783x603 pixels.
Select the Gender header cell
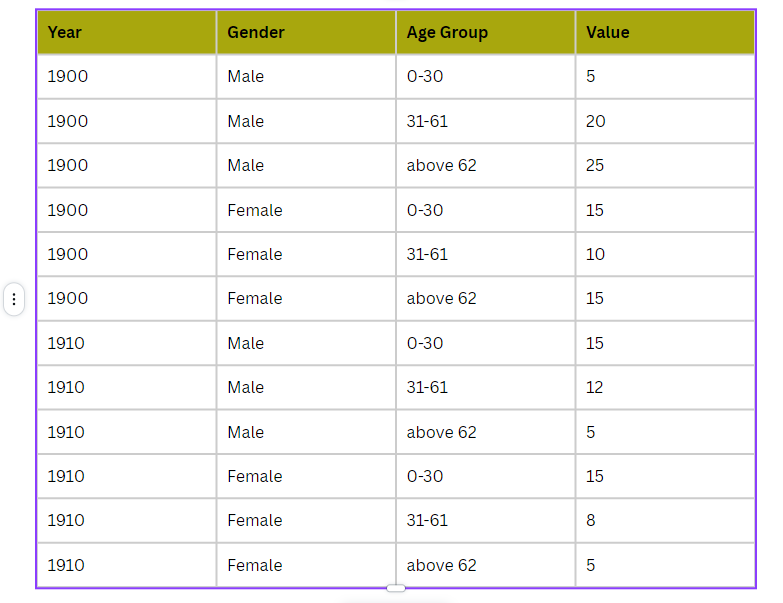click(x=305, y=32)
